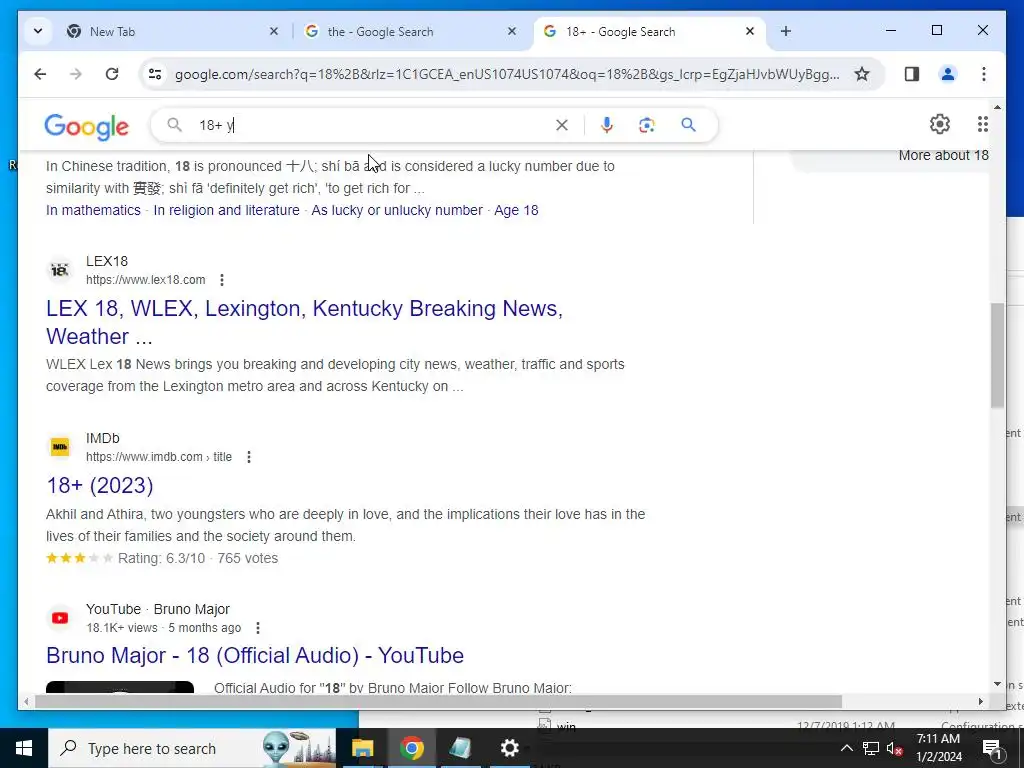Viewport: 1024px width, 768px height.
Task: Click the YouTube site favicon
Action: (x=60, y=618)
